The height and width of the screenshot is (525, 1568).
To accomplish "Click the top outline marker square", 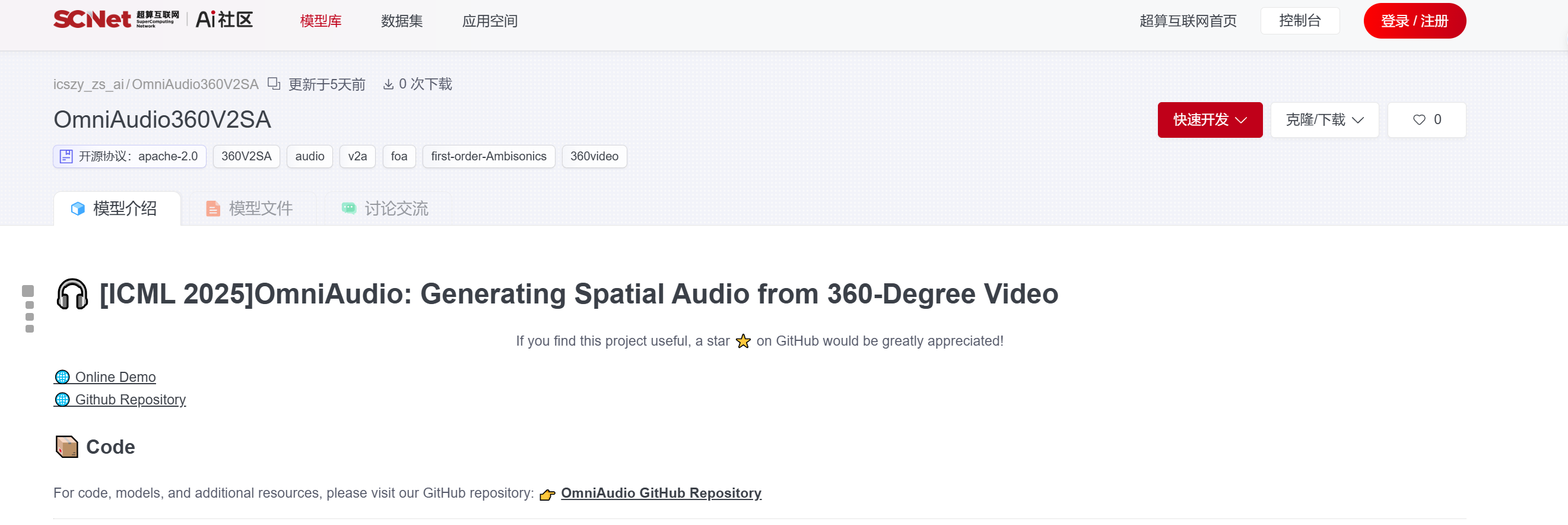I will pos(28,291).
